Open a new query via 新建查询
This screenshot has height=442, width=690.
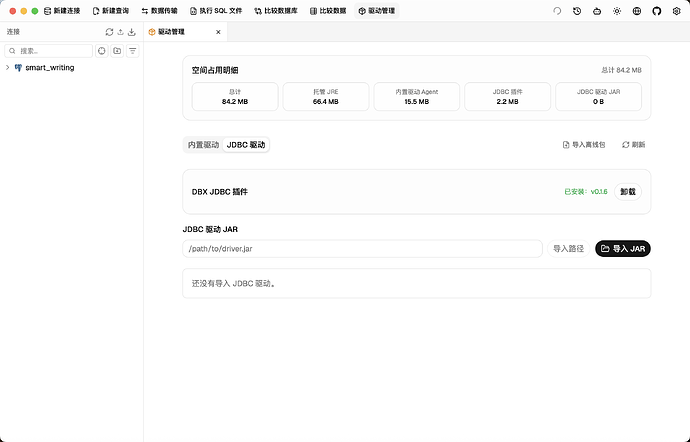pos(110,11)
